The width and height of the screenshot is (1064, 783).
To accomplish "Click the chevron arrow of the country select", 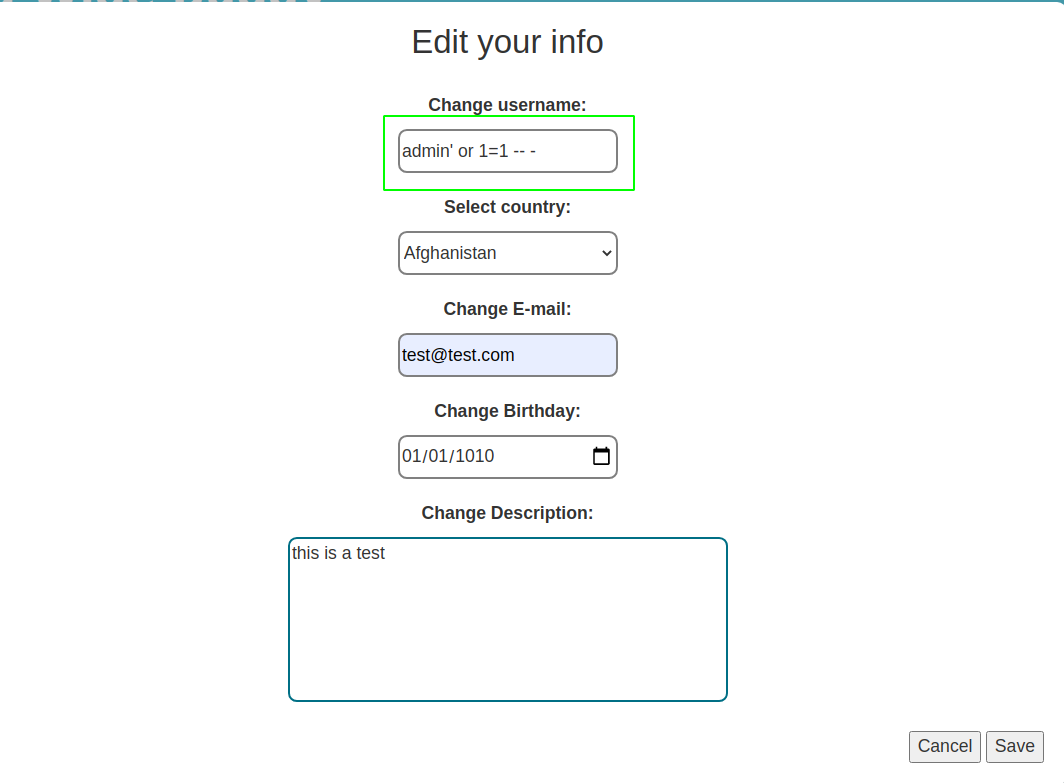I will pyautogui.click(x=607, y=253).
